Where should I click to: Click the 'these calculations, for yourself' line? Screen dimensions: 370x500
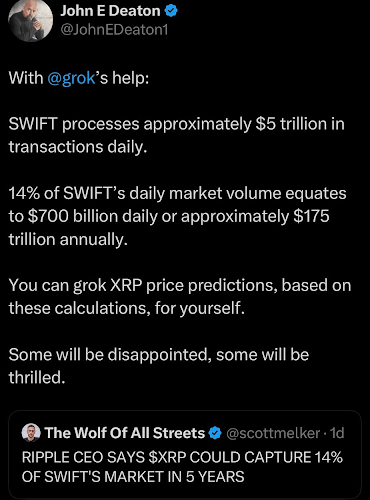127,308
